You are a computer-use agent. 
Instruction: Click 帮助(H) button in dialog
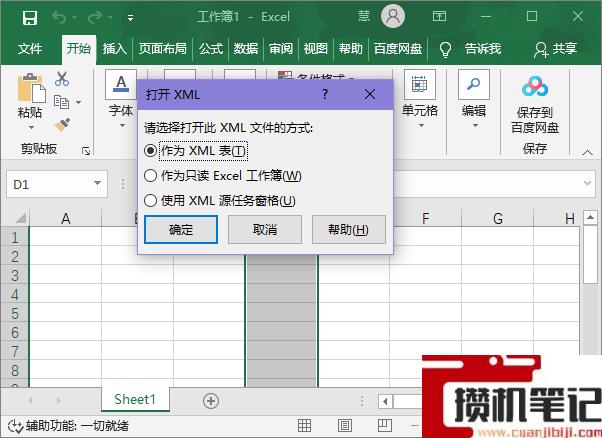pyautogui.click(x=349, y=230)
